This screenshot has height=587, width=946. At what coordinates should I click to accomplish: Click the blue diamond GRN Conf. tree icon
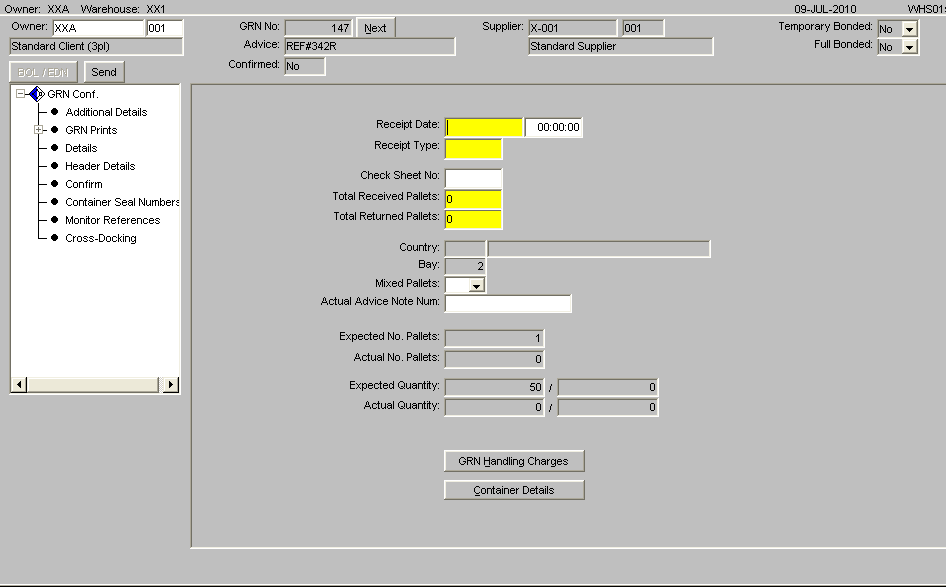tap(37, 94)
